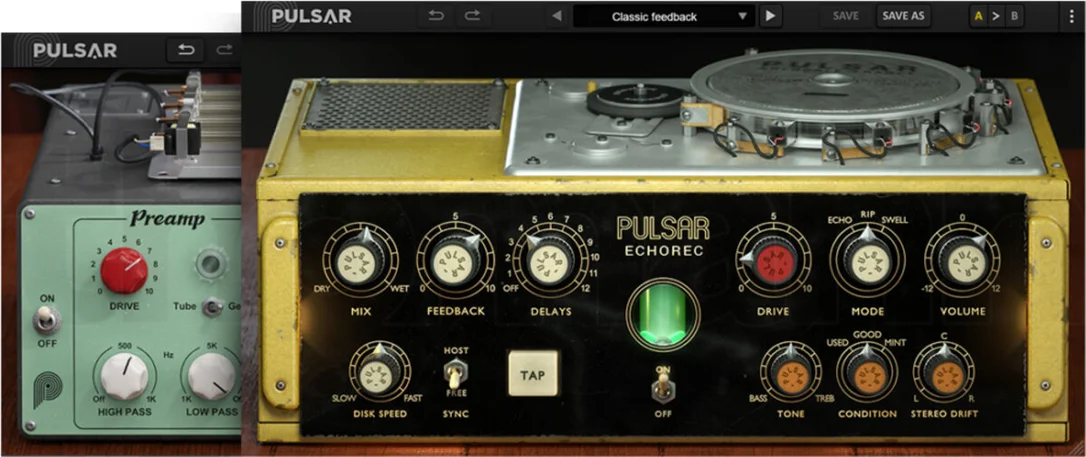Click the TAP tempo button

point(533,373)
